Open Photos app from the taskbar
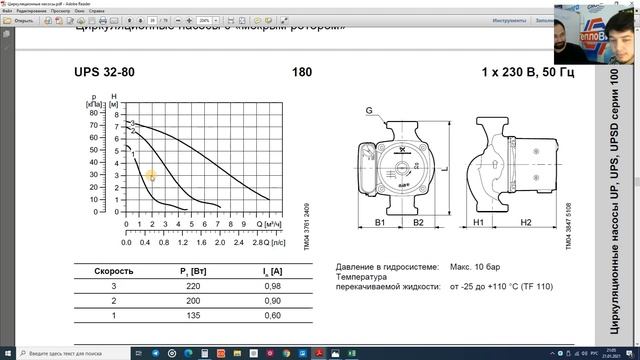 (x=335, y=353)
